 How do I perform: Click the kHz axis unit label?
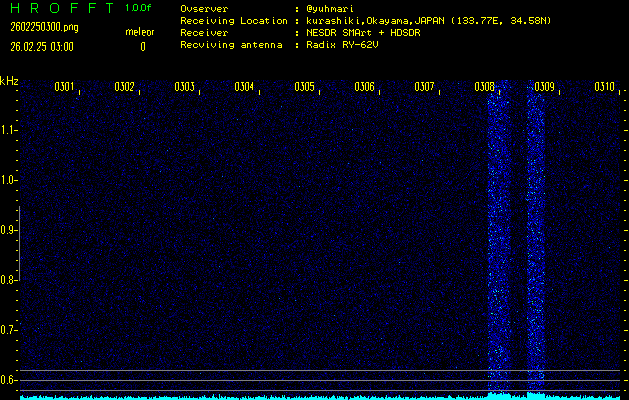coord(9,80)
